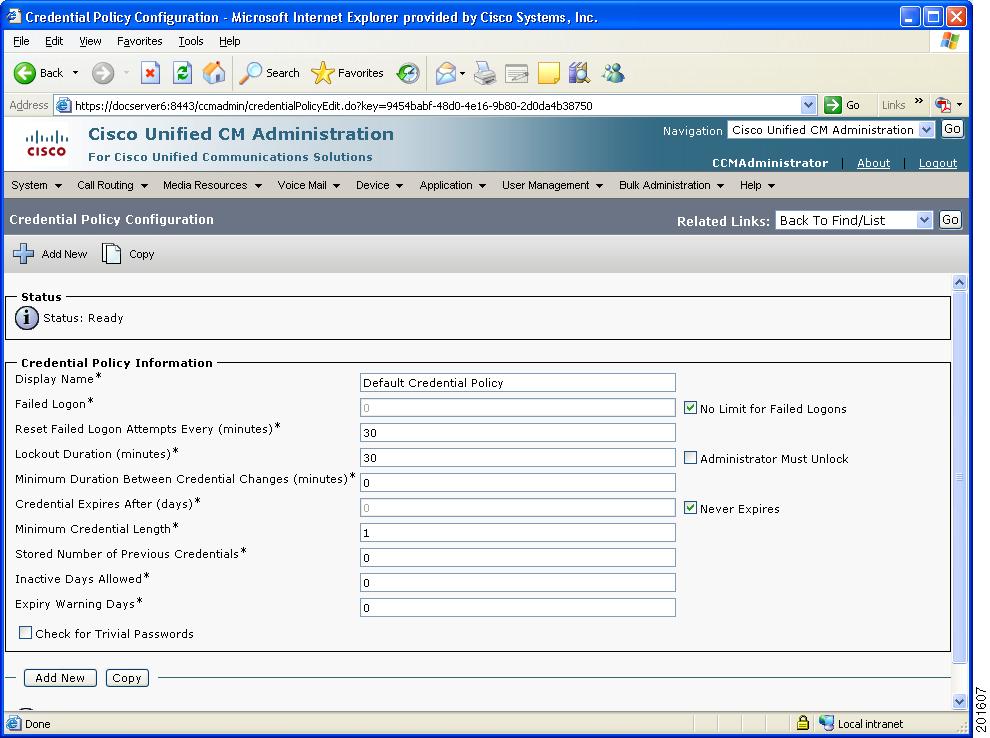Click the Refresh page icon
Screen dimensions: 990x738
point(182,73)
